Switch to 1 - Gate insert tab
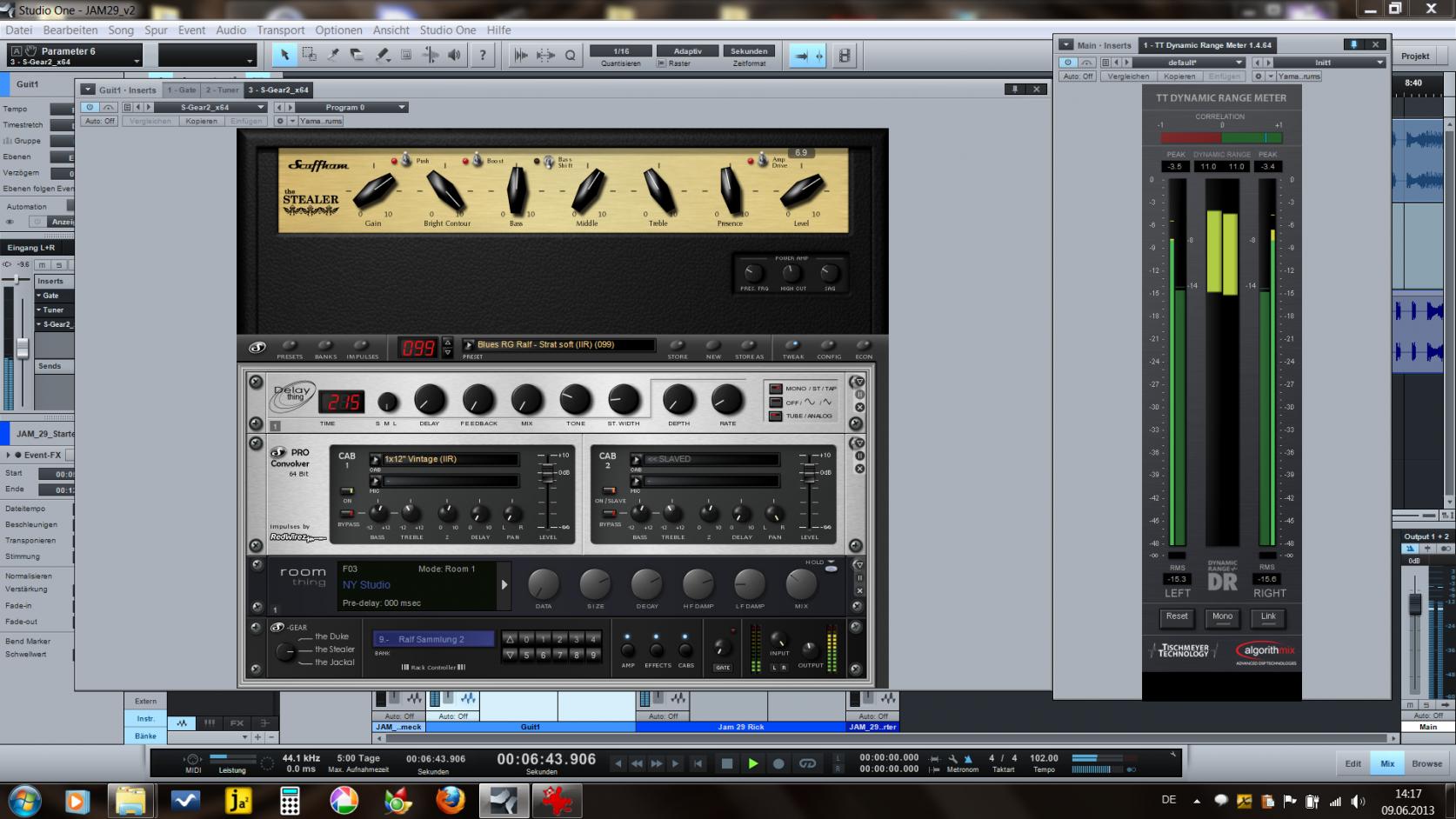The height and width of the screenshot is (819, 1456). point(182,90)
